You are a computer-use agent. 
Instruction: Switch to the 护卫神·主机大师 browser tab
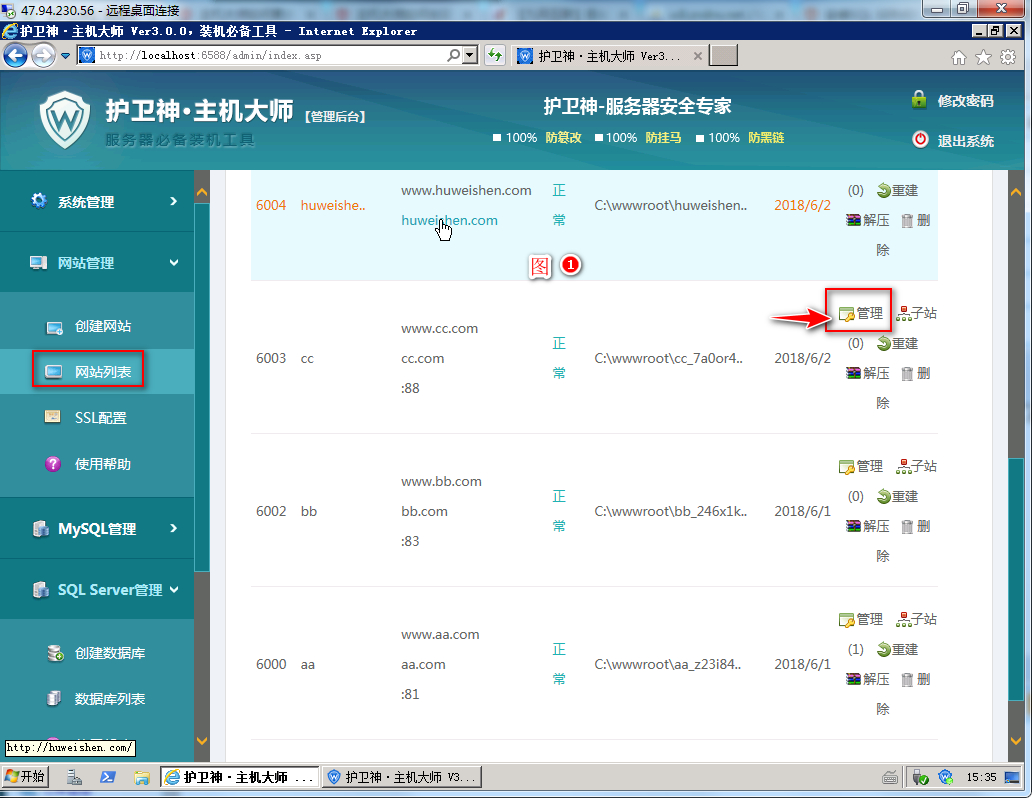(608, 56)
